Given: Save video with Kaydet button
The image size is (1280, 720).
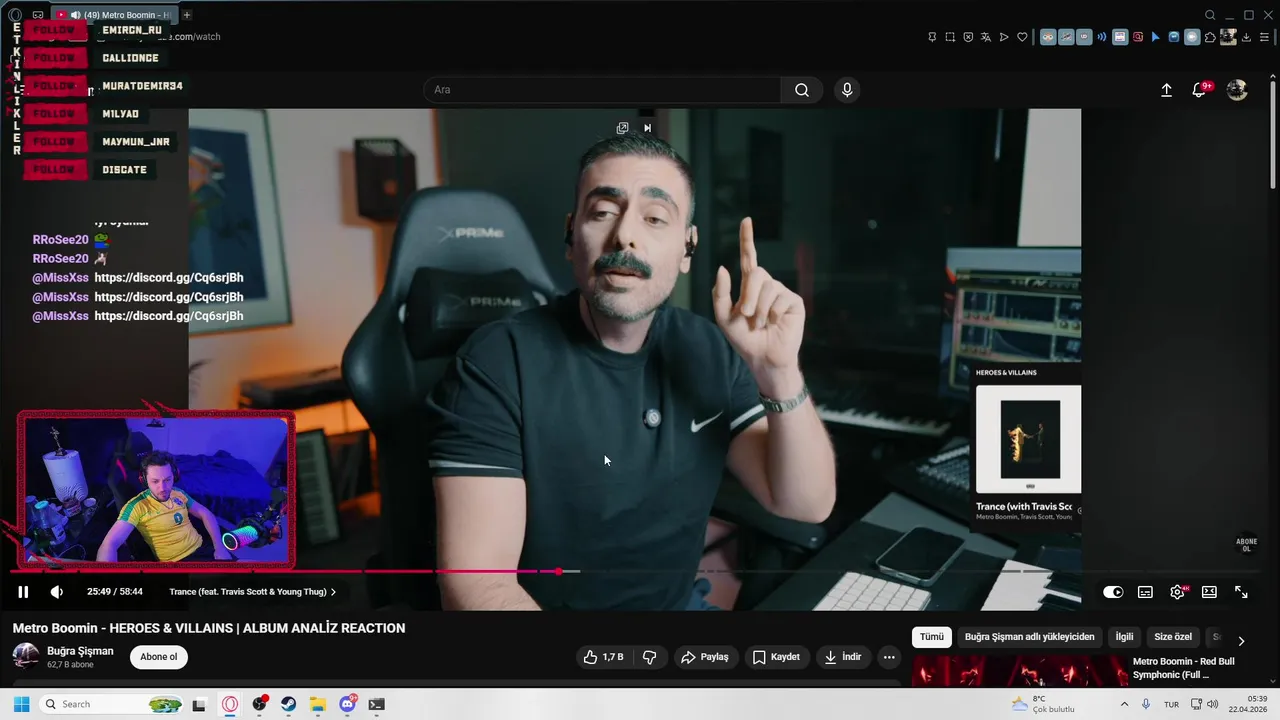Looking at the screenshot, I should click(776, 657).
